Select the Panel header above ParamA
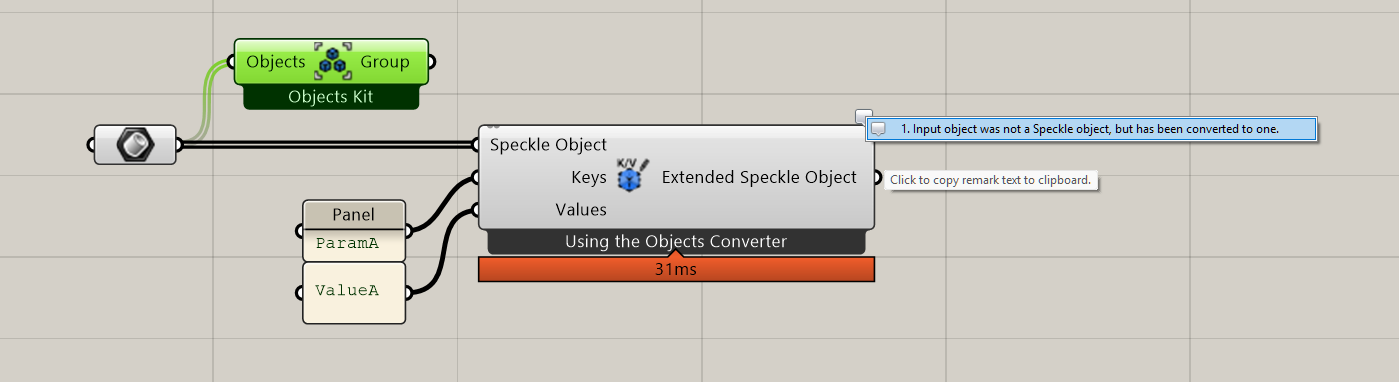 (x=354, y=215)
